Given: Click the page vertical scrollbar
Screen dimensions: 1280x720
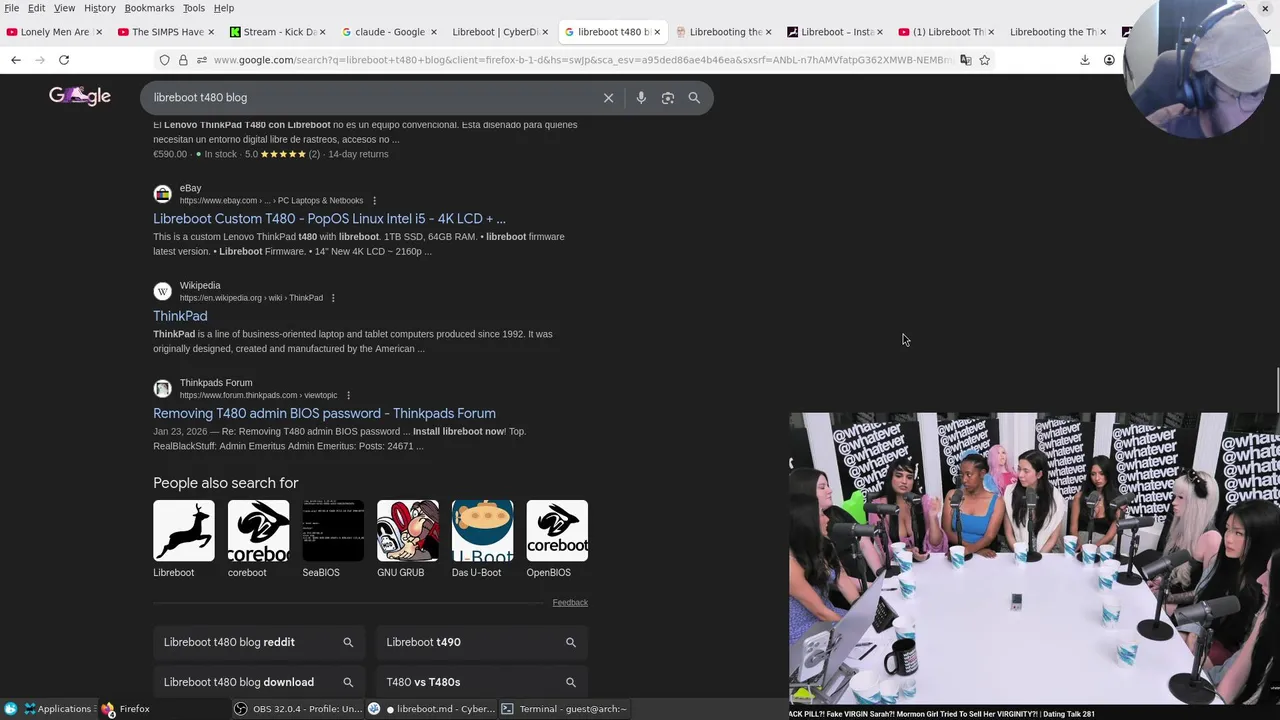Looking at the screenshot, I should (1276, 390).
